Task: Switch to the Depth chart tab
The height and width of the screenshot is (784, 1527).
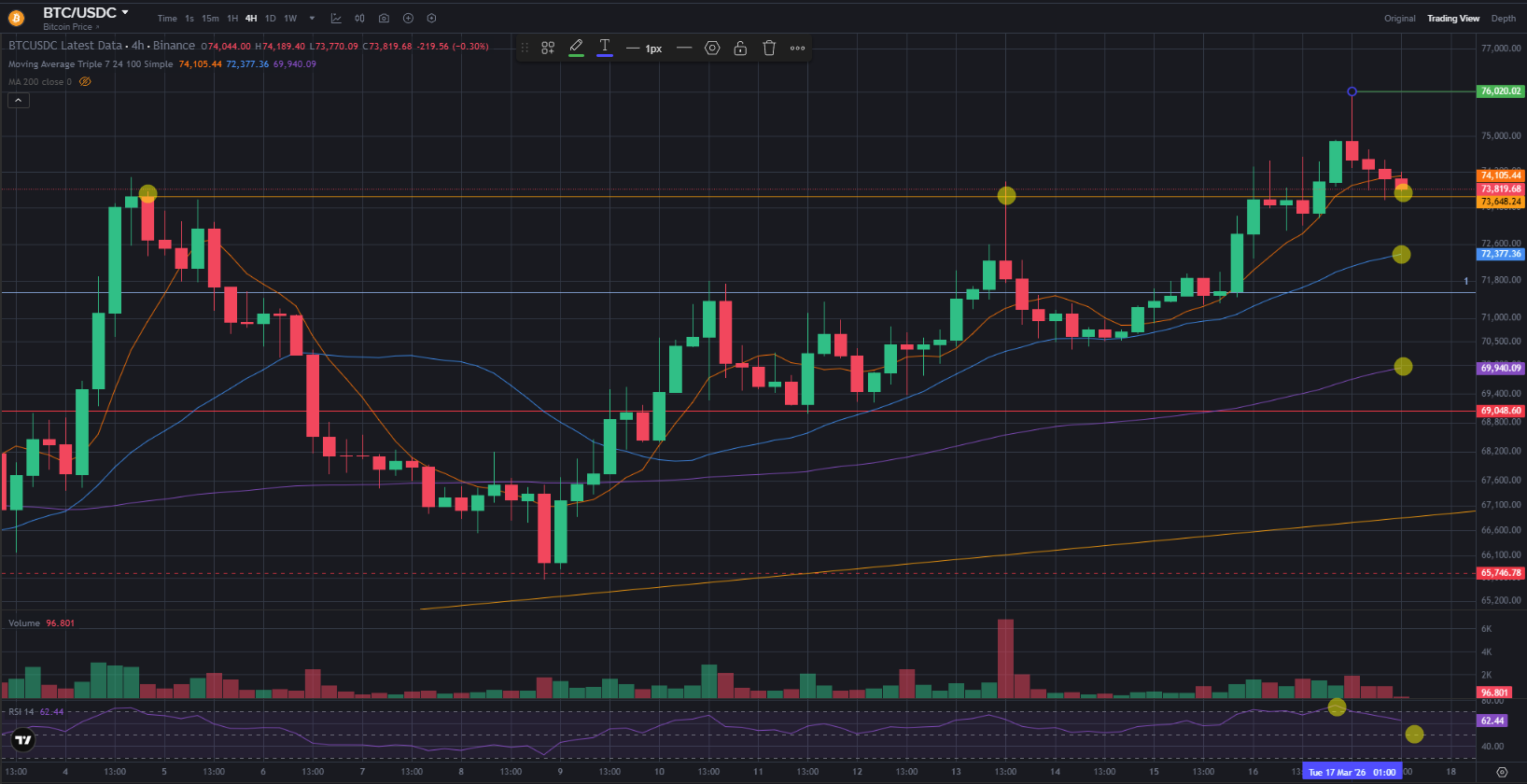Action: pyautogui.click(x=1503, y=19)
